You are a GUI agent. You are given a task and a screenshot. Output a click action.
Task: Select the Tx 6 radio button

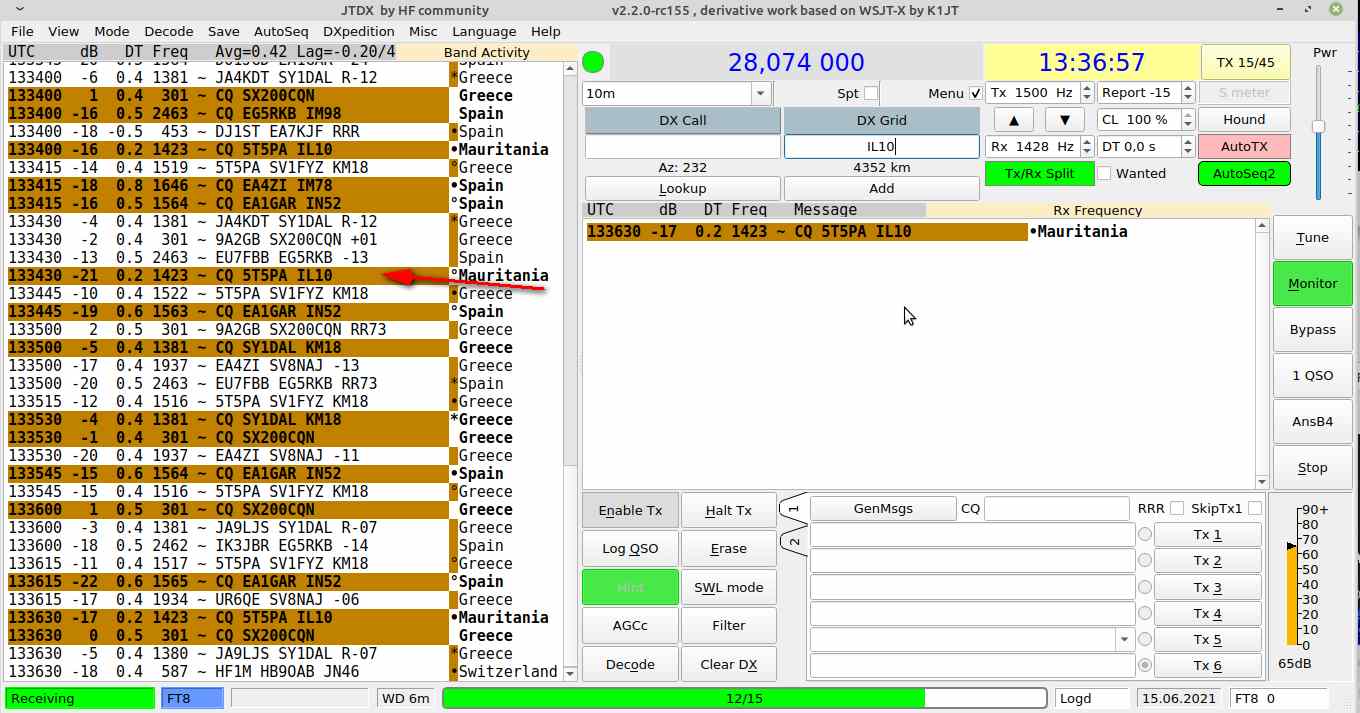[x=1144, y=666]
